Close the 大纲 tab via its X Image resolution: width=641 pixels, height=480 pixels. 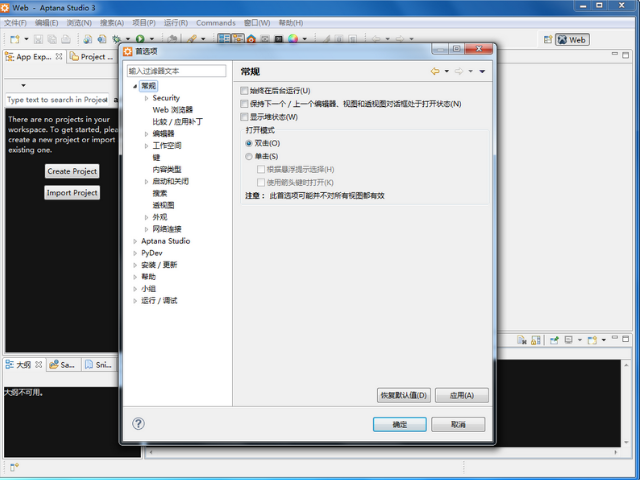click(x=38, y=364)
